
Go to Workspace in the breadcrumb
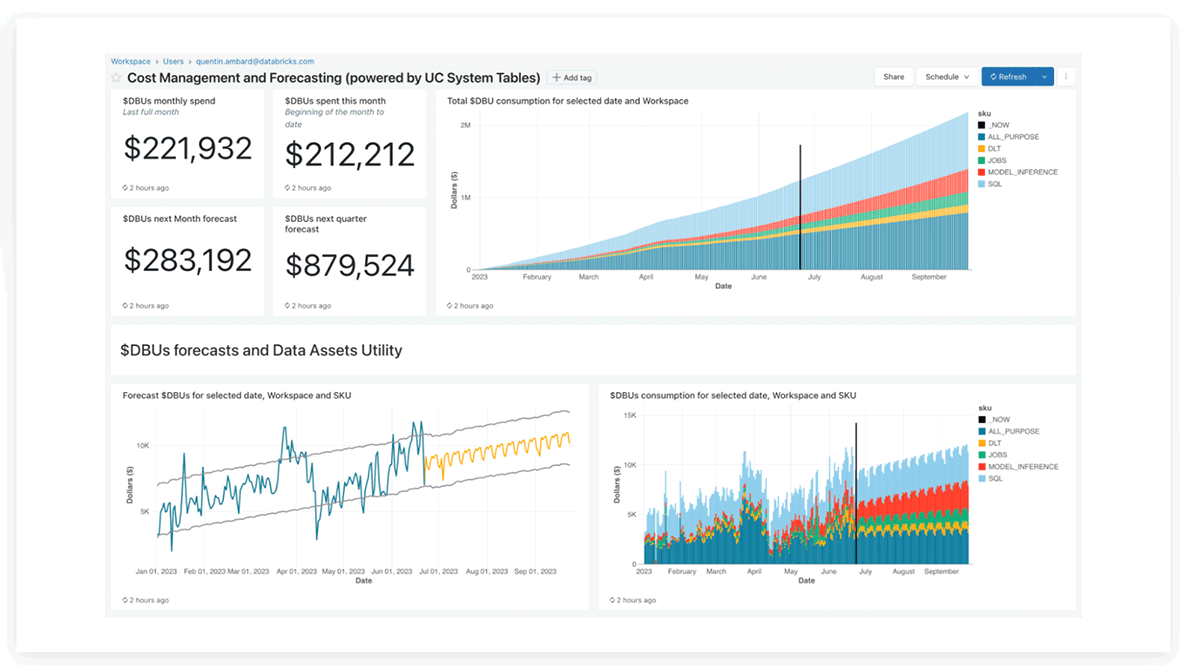[x=130, y=62]
